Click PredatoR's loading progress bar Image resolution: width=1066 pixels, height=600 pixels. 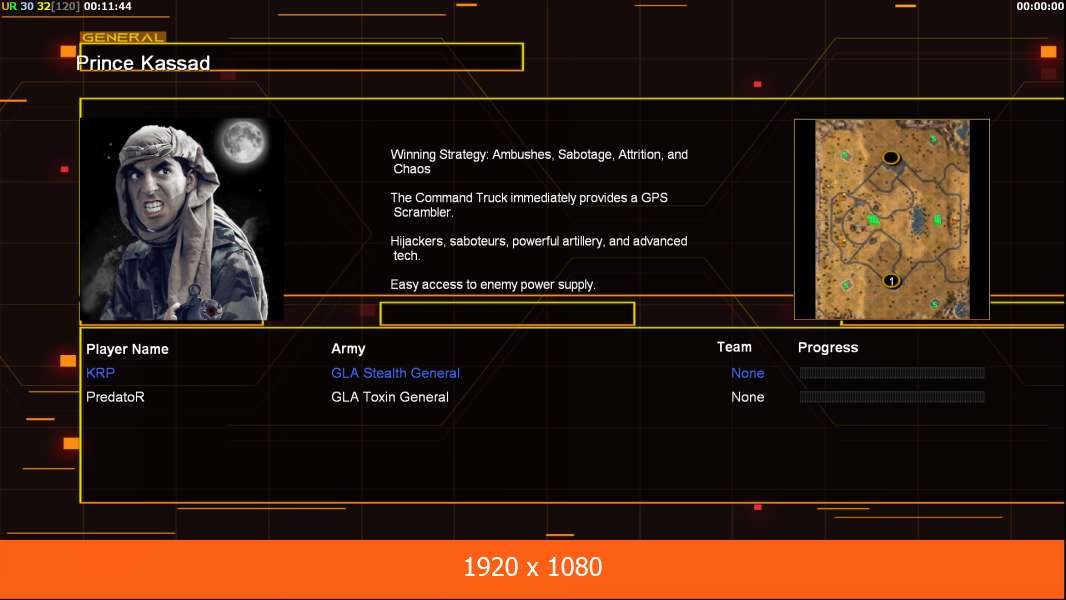(892, 397)
